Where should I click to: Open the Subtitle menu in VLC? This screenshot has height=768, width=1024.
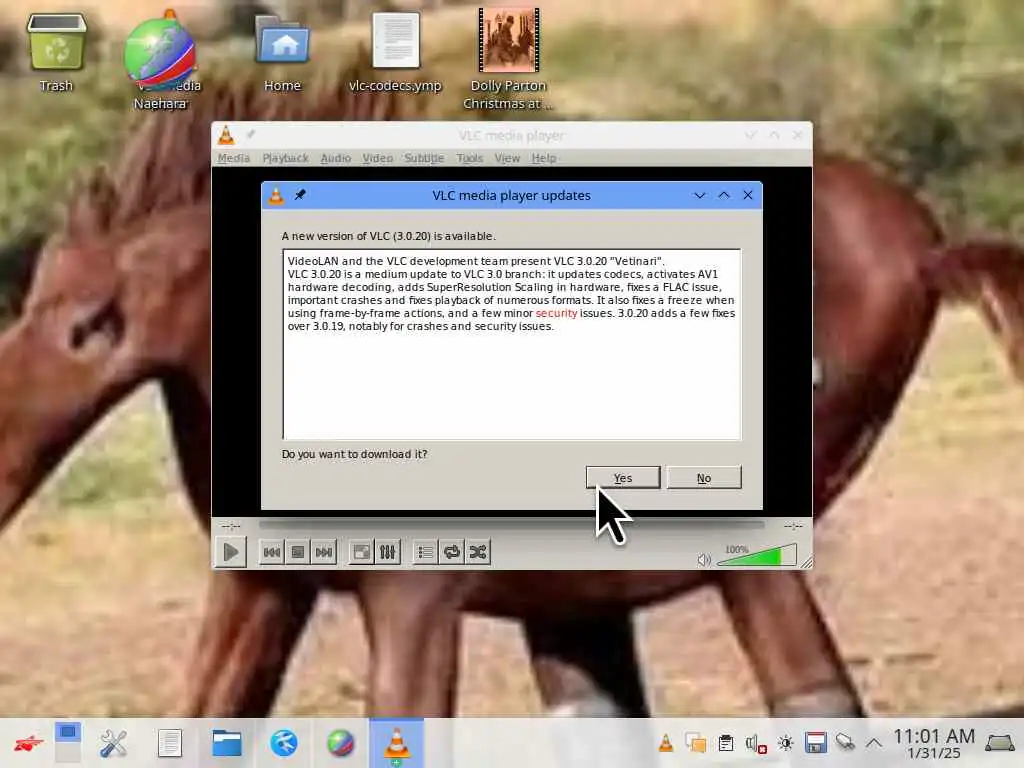tap(424, 158)
